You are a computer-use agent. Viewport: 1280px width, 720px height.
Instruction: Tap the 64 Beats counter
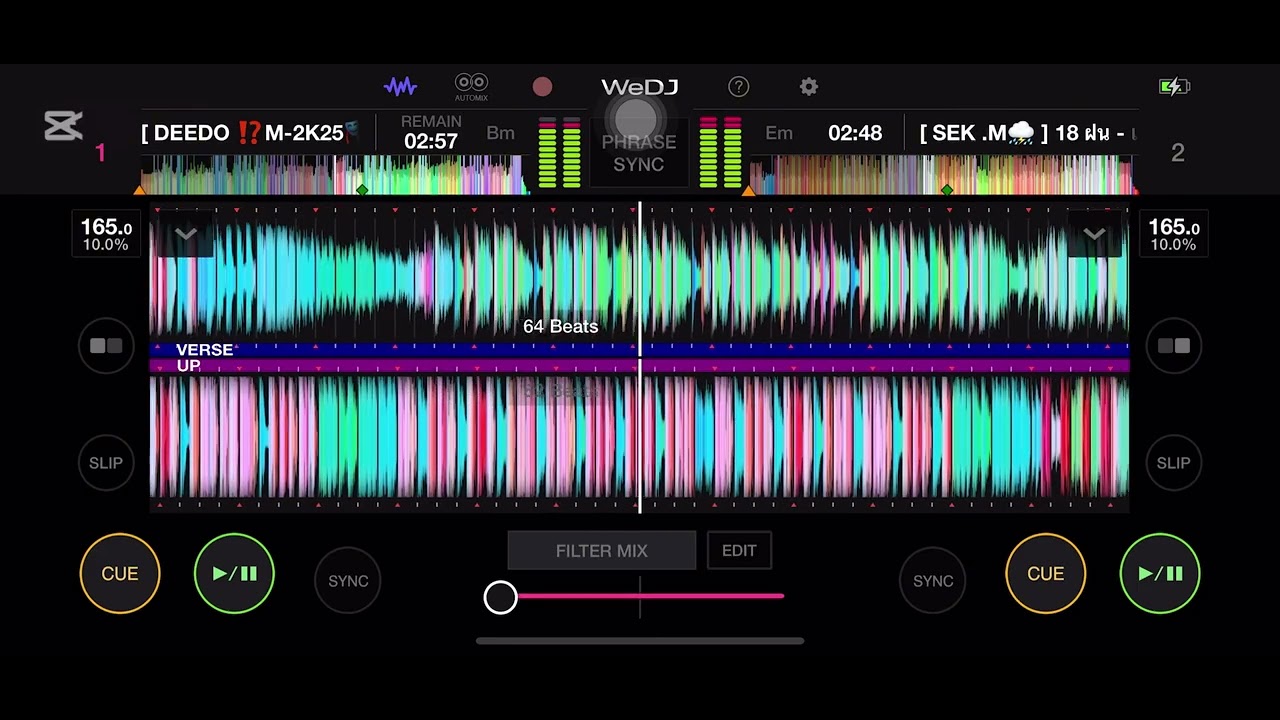pyautogui.click(x=561, y=327)
